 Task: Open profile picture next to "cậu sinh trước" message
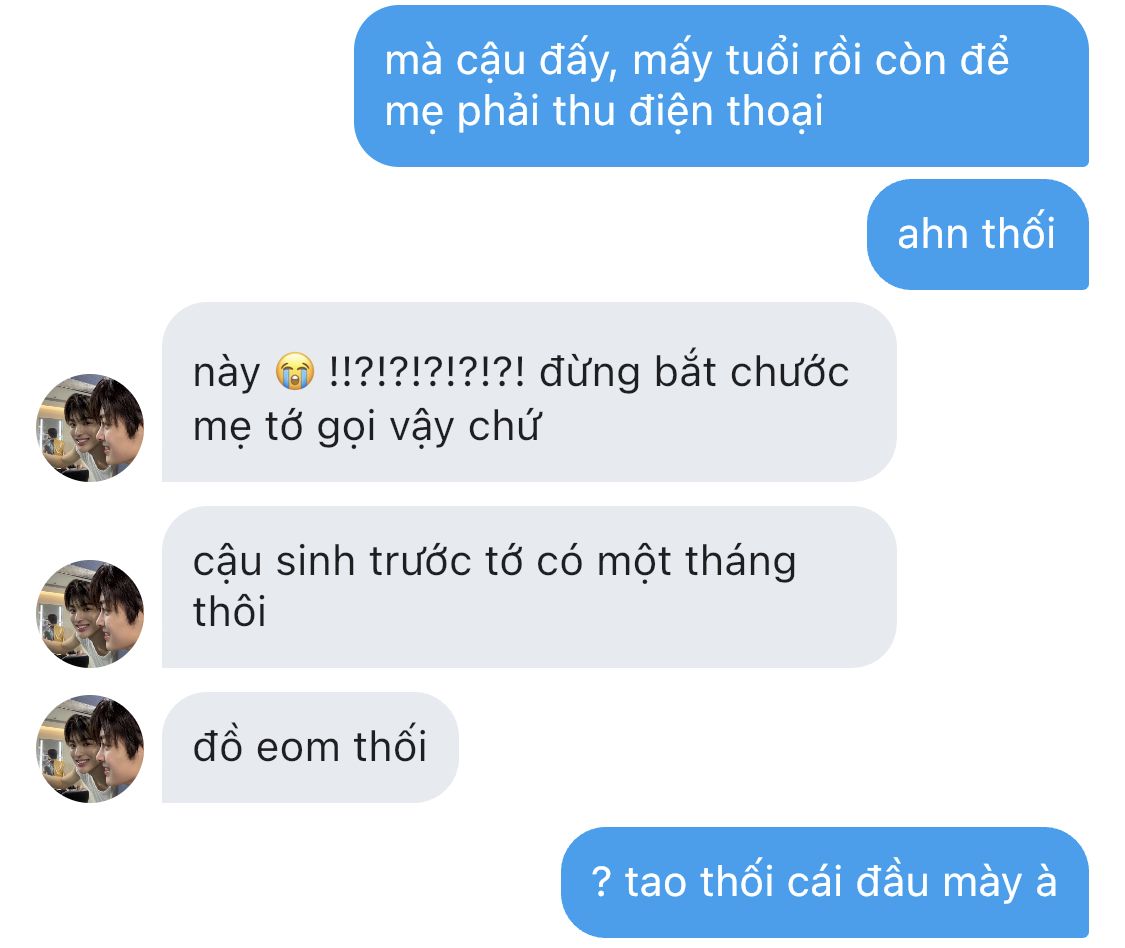[90, 614]
